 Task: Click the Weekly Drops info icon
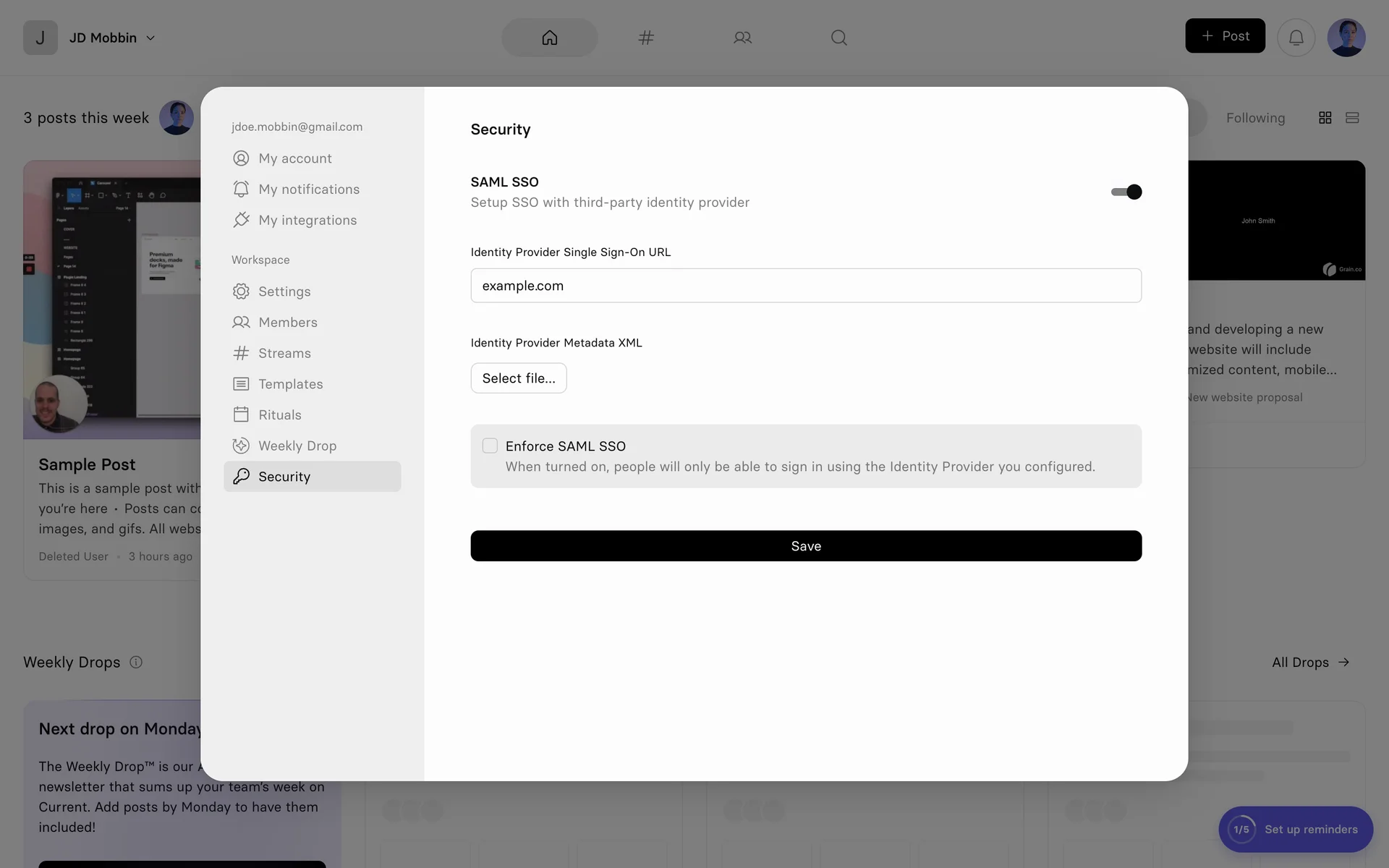(x=136, y=662)
